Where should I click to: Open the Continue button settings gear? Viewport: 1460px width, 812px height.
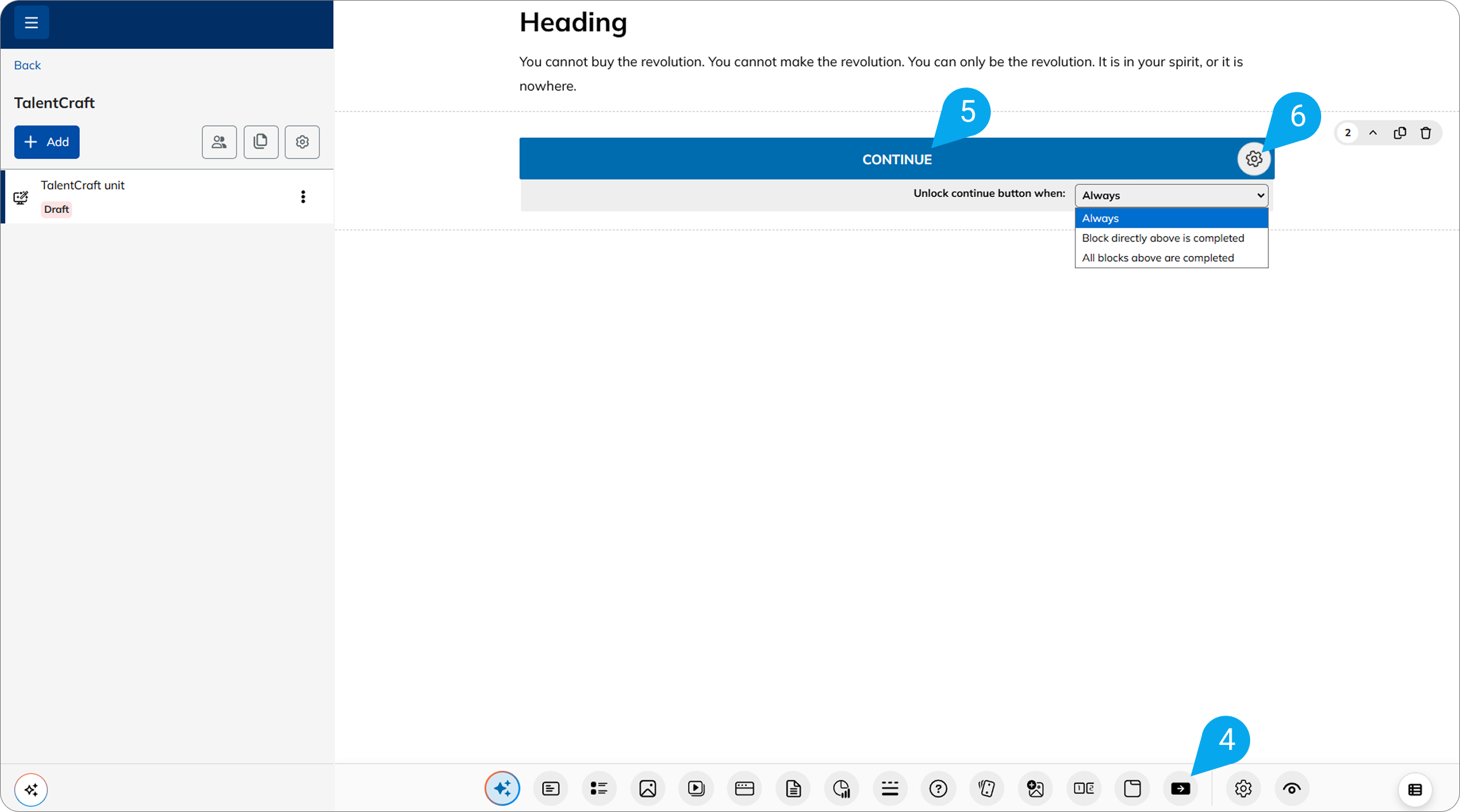pyautogui.click(x=1254, y=158)
